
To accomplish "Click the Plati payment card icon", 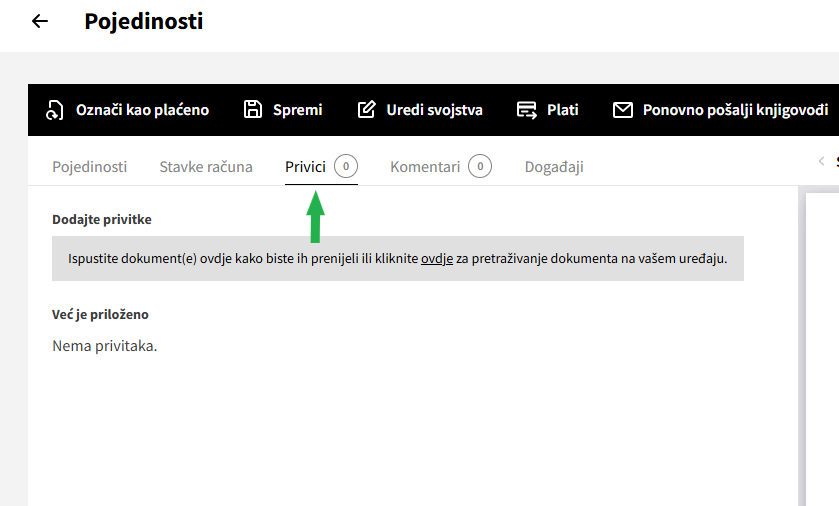I will pyautogui.click(x=527, y=110).
